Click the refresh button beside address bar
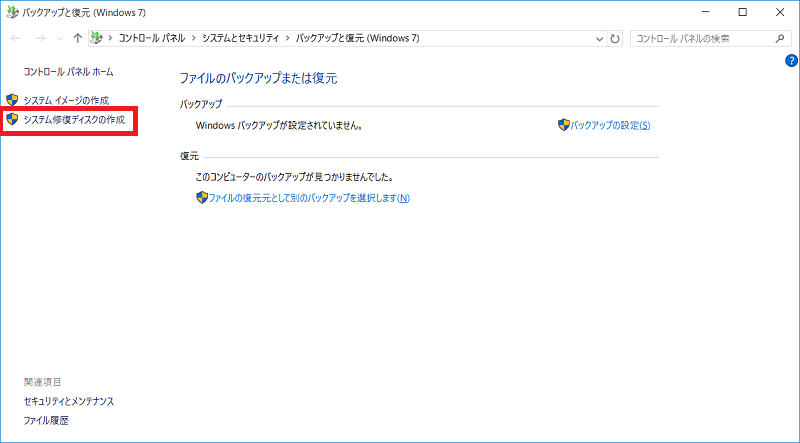Viewport: 800px width, 443px height. [615, 38]
